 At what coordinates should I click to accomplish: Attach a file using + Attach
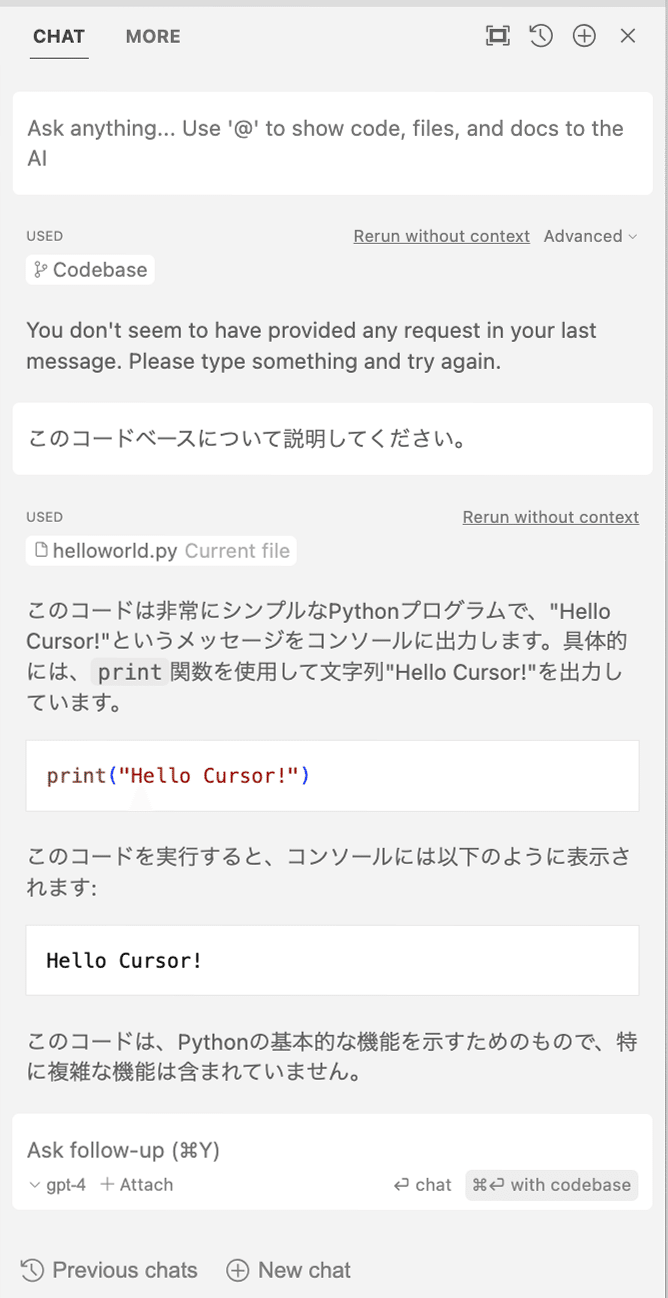[136, 1184]
